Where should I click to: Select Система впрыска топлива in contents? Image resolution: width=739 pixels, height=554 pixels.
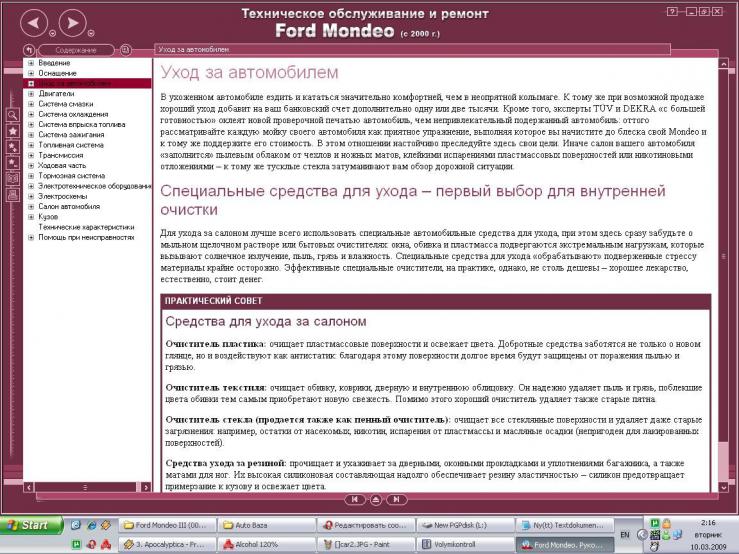[x=82, y=124]
